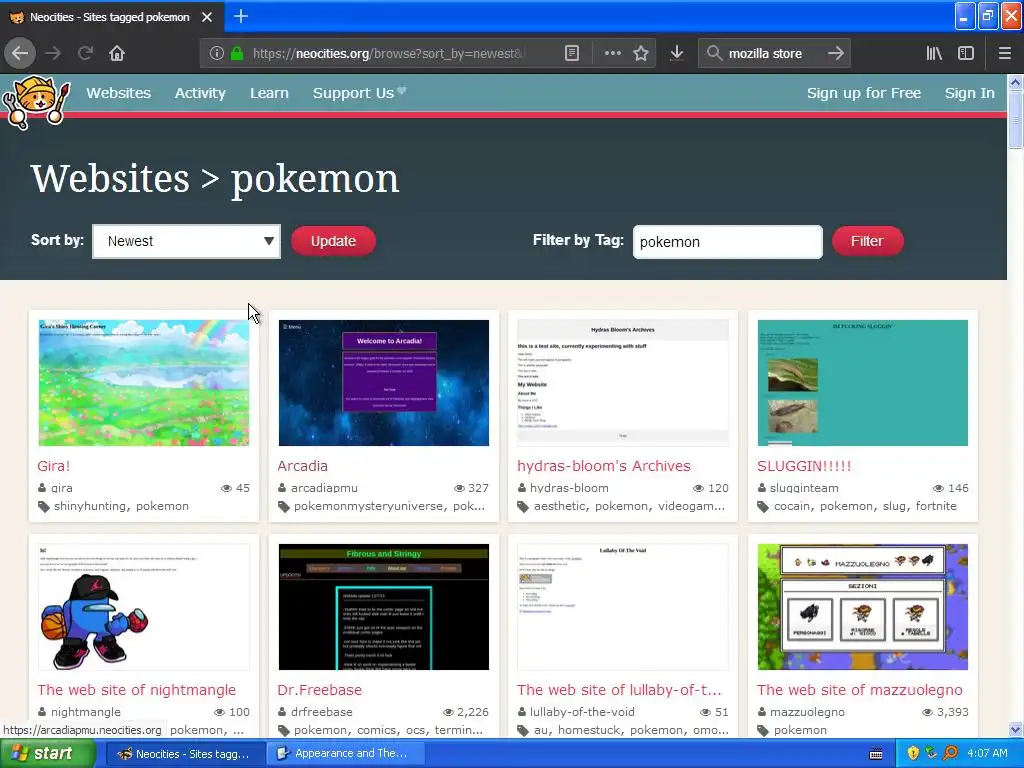This screenshot has height=768, width=1024.
Task: Switch to Appearance and Themes taskbar window
Action: point(345,754)
